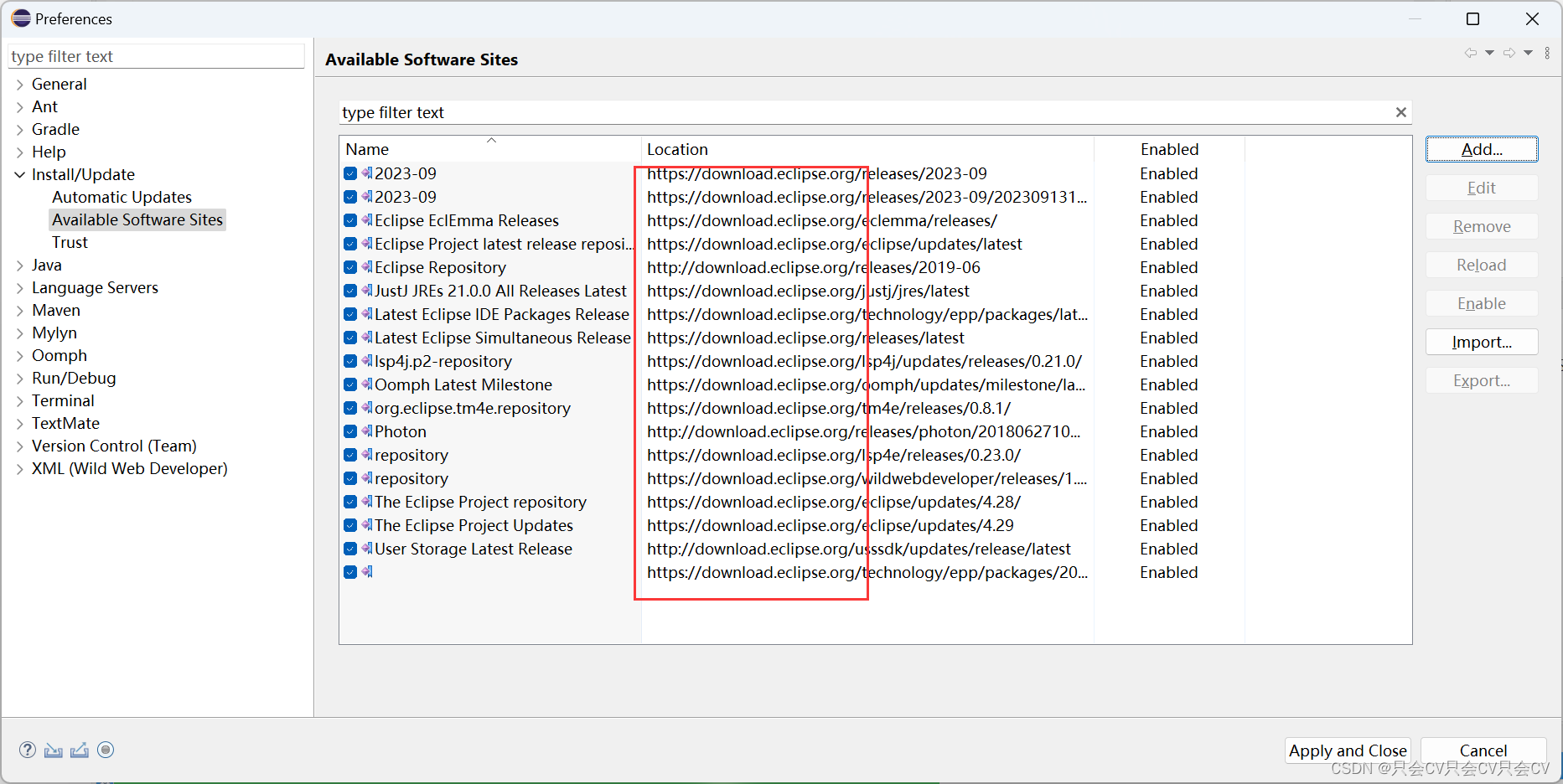Open Version Control (Team) preferences
Screen dimensions: 1563x784
click(114, 446)
